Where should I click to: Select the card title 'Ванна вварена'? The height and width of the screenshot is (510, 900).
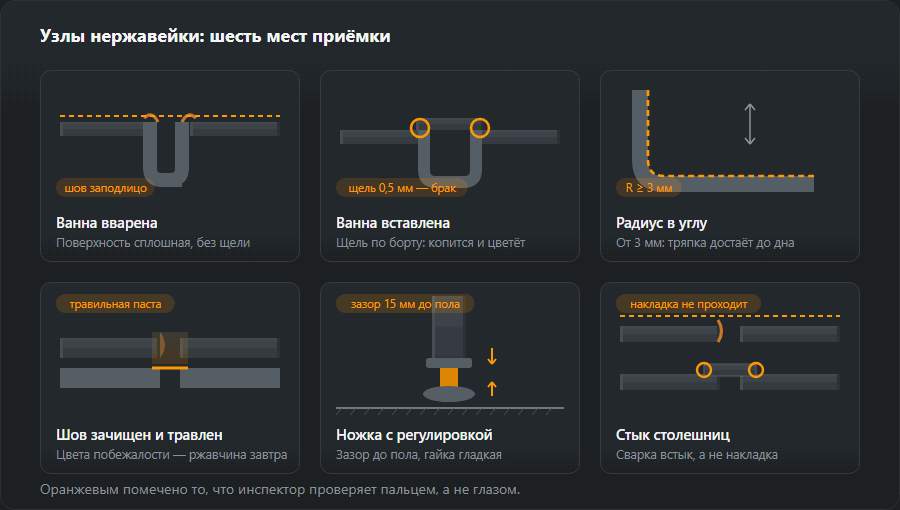107,223
